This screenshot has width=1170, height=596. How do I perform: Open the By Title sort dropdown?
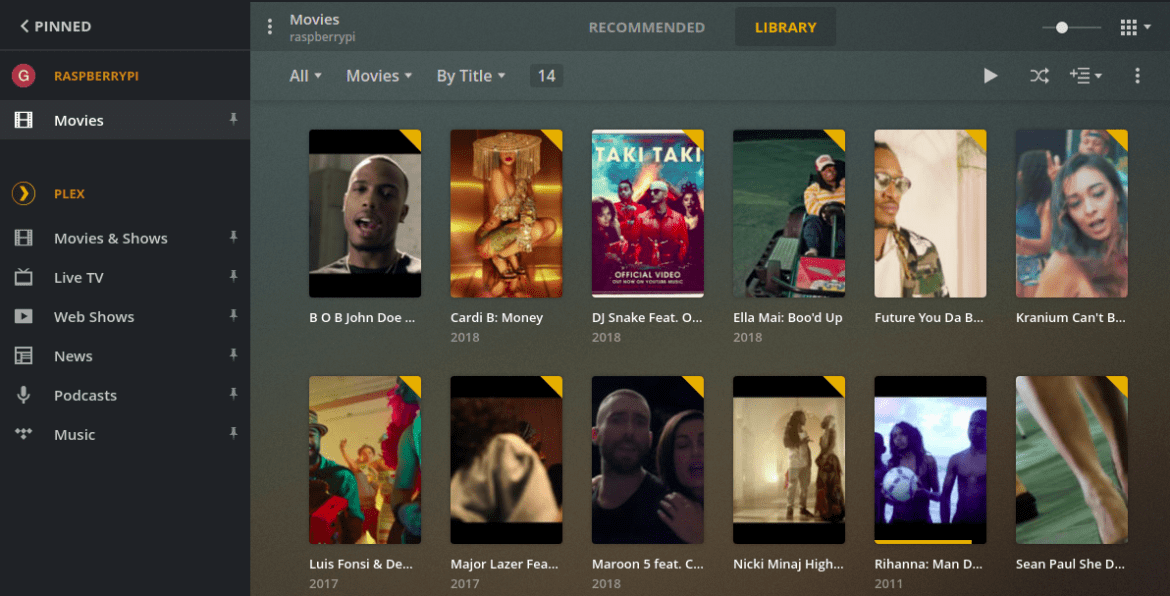[x=471, y=76]
